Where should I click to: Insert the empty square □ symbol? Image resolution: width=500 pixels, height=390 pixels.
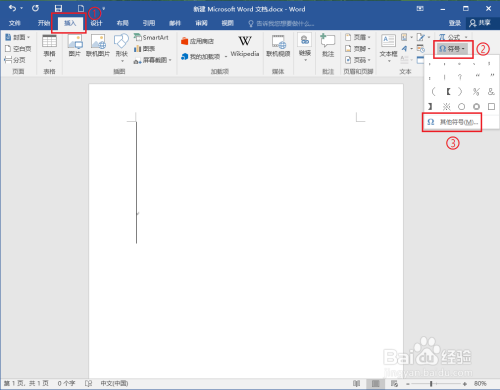pyautogui.click(x=491, y=107)
